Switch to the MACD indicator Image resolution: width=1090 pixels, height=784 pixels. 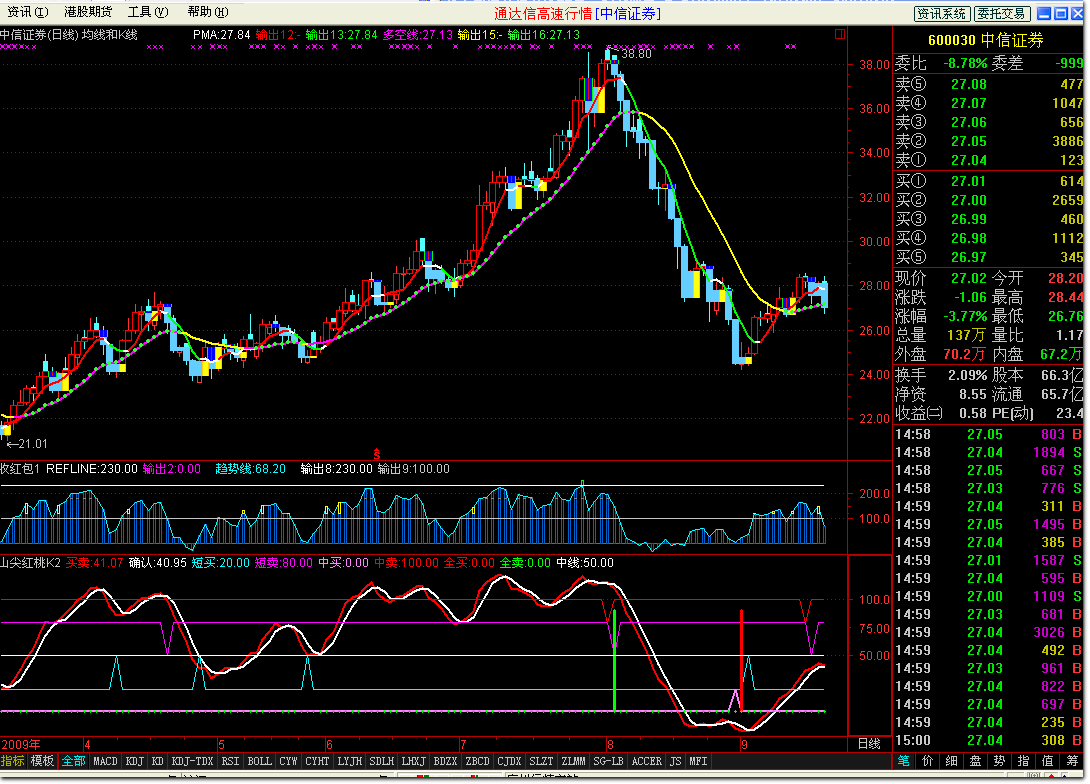[106, 761]
